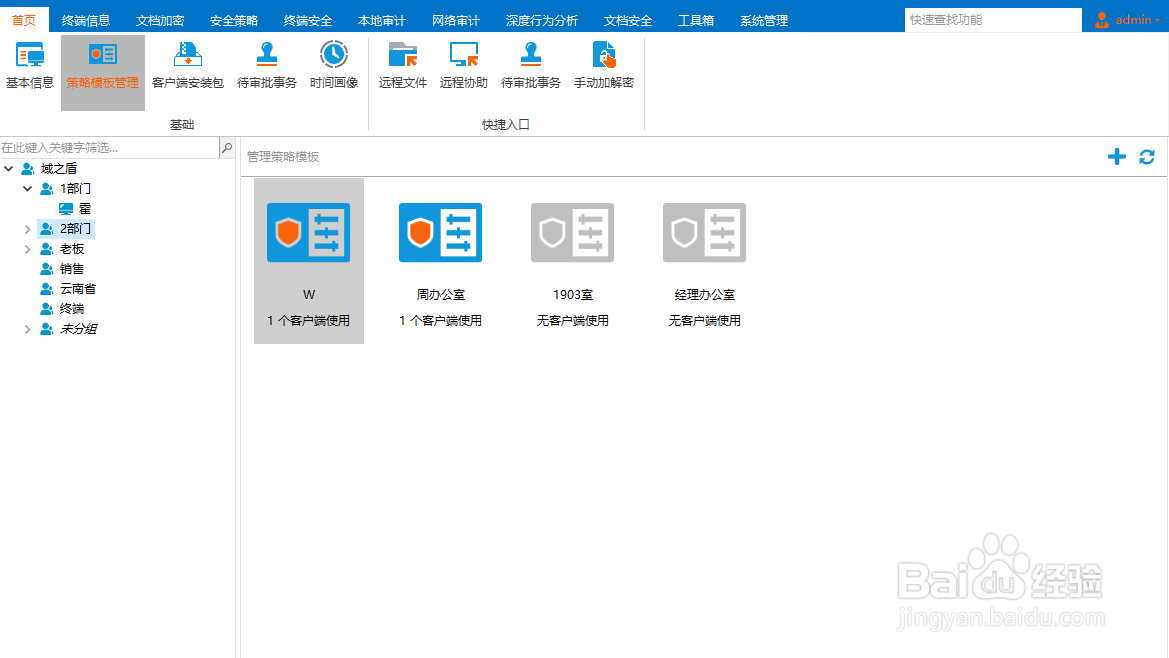Viewport: 1169px width, 658px height.
Task: Select the 周办公室 template
Action: 440,232
